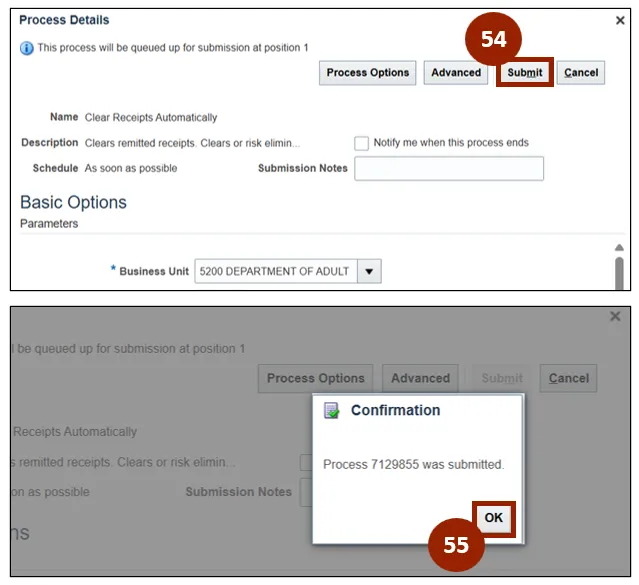Close the Process Details dialog at top
639x585 pixels.
pyautogui.click(x=619, y=20)
